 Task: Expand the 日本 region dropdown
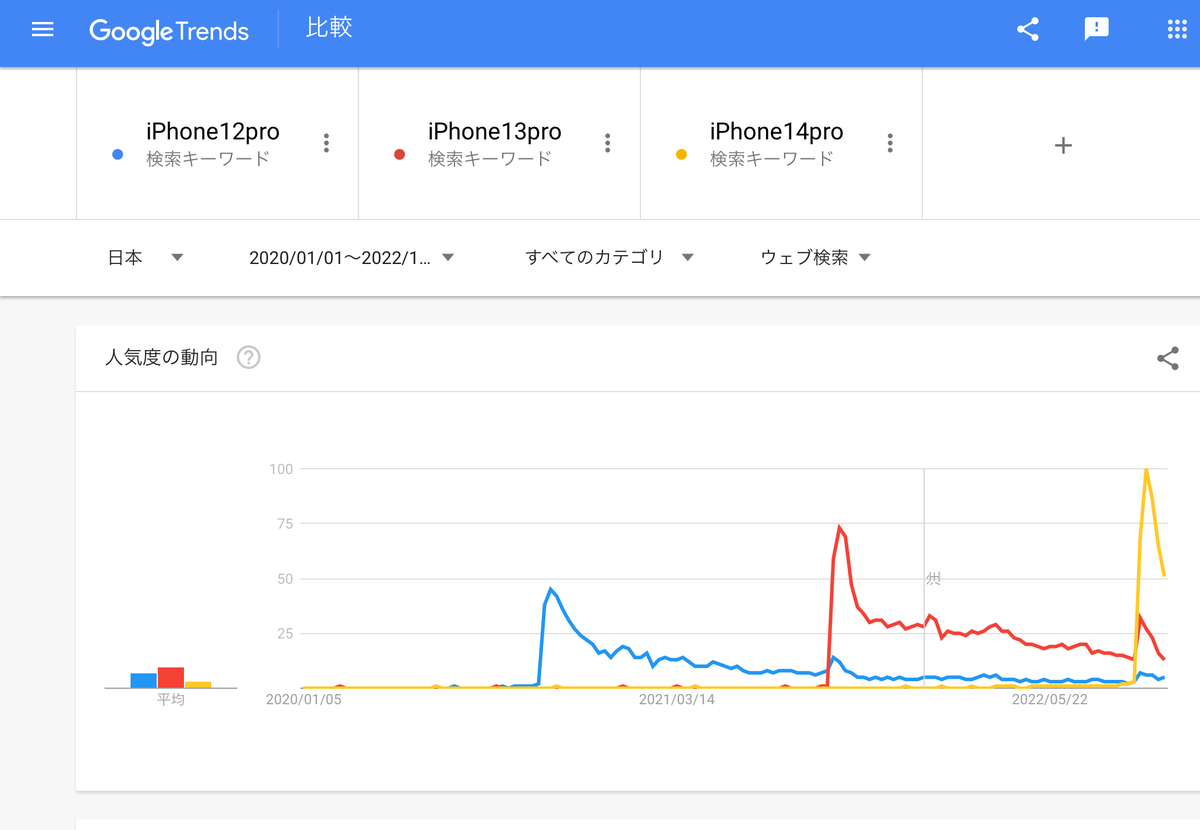coord(146,257)
